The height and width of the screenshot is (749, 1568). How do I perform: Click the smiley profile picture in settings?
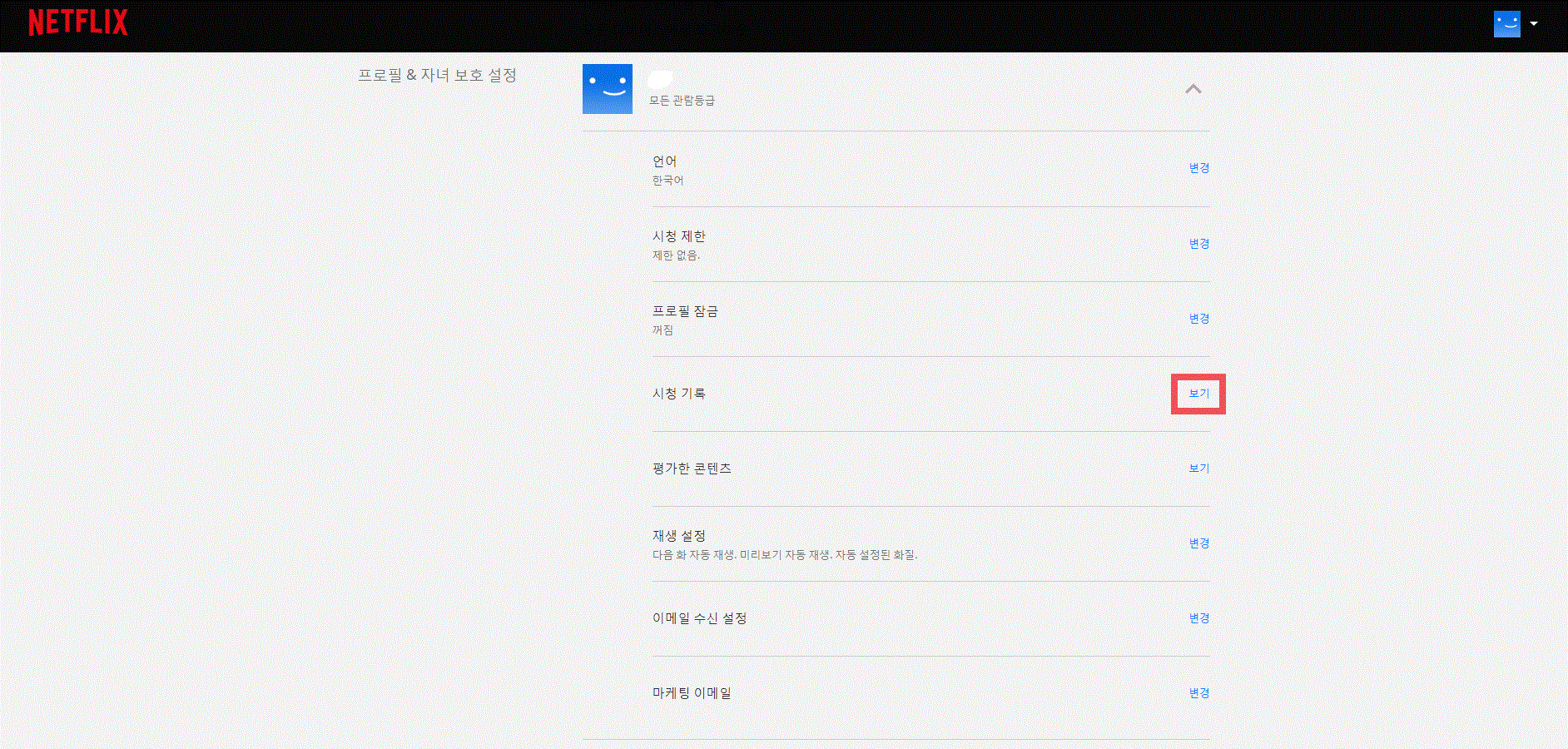pyautogui.click(x=608, y=89)
